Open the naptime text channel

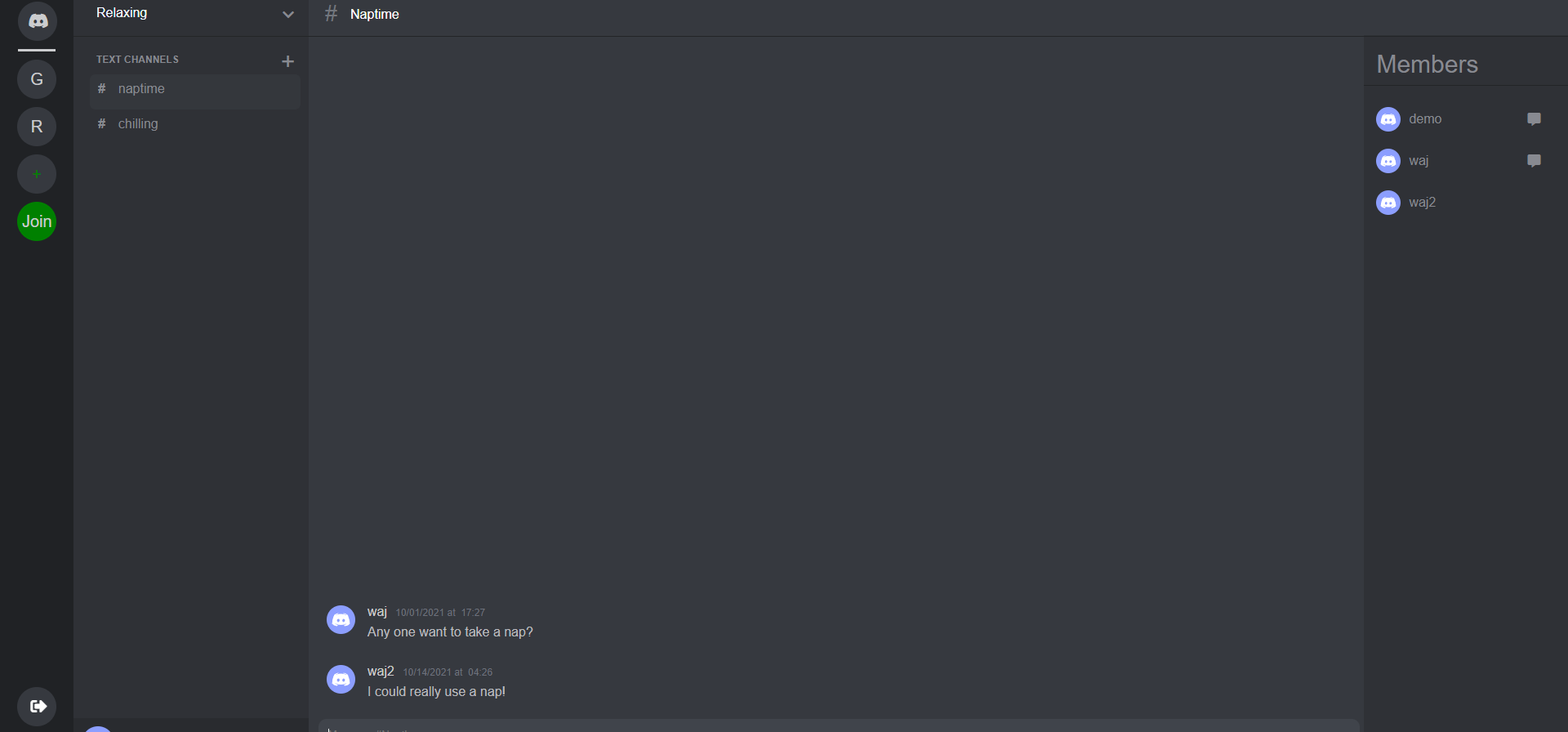coord(195,89)
